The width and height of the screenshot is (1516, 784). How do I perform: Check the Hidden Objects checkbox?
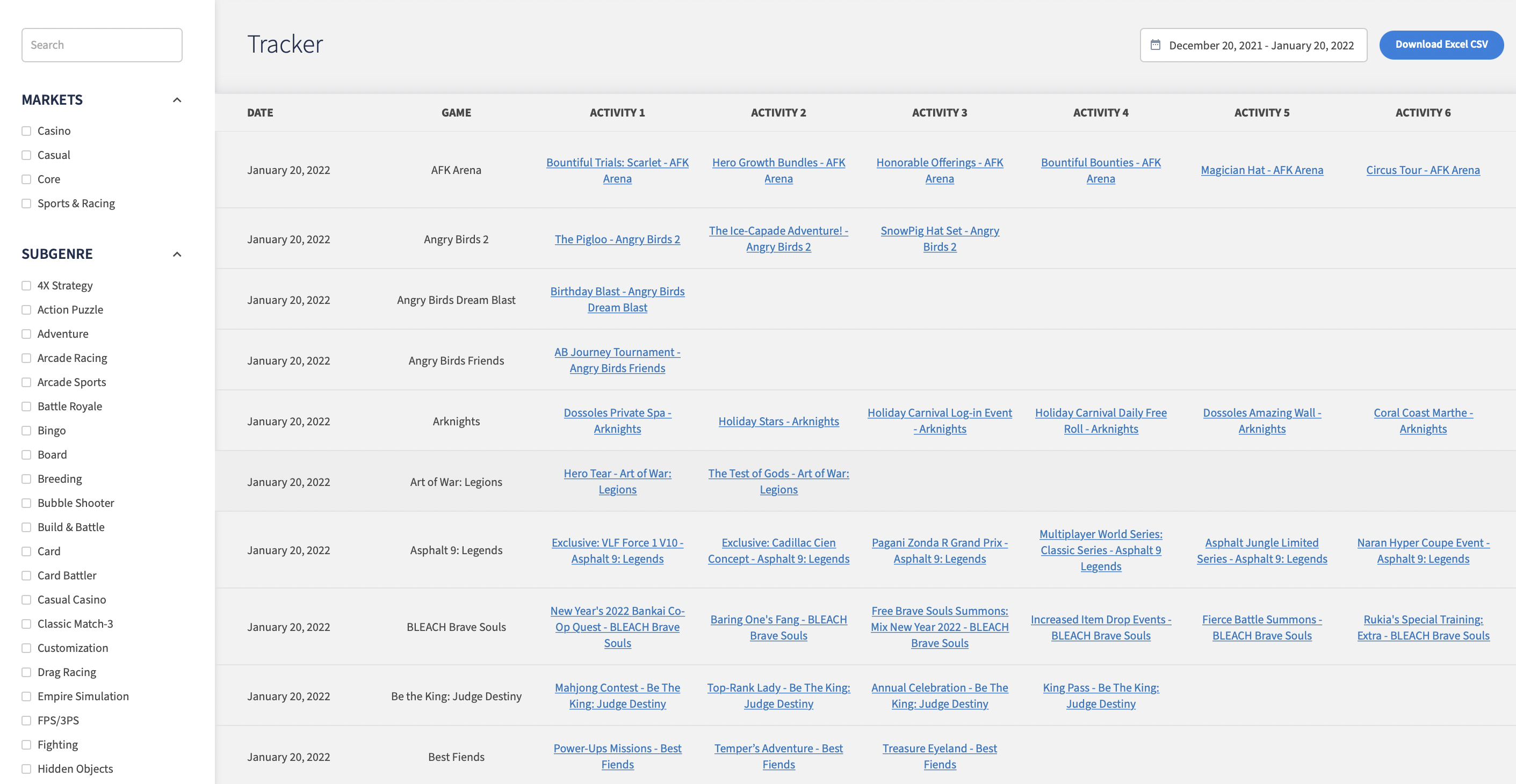tap(26, 769)
